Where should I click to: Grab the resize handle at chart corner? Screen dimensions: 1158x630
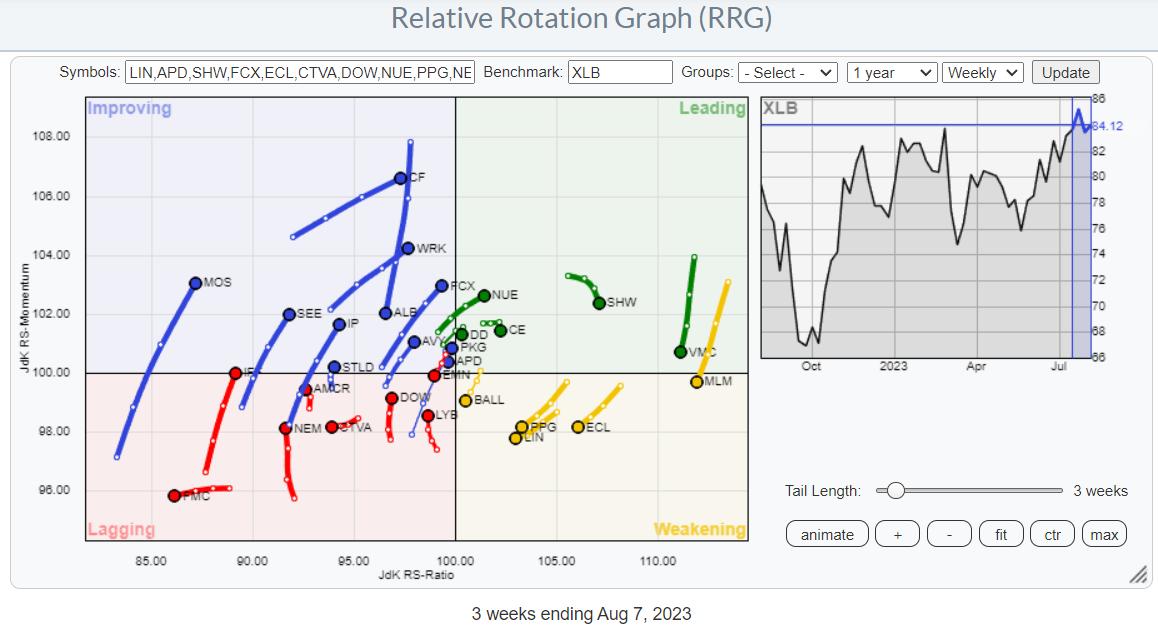coord(1137,575)
